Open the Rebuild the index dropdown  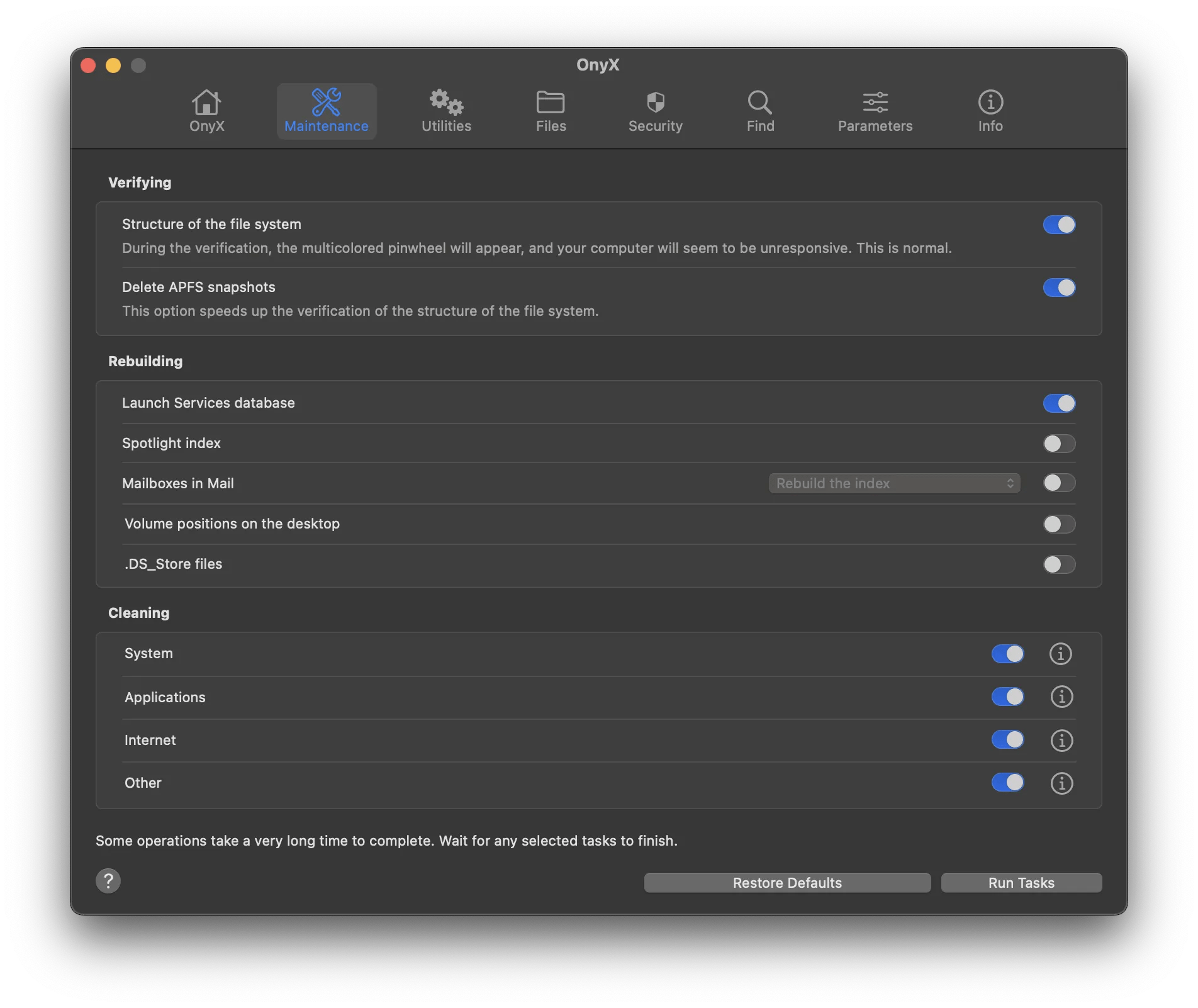893,483
